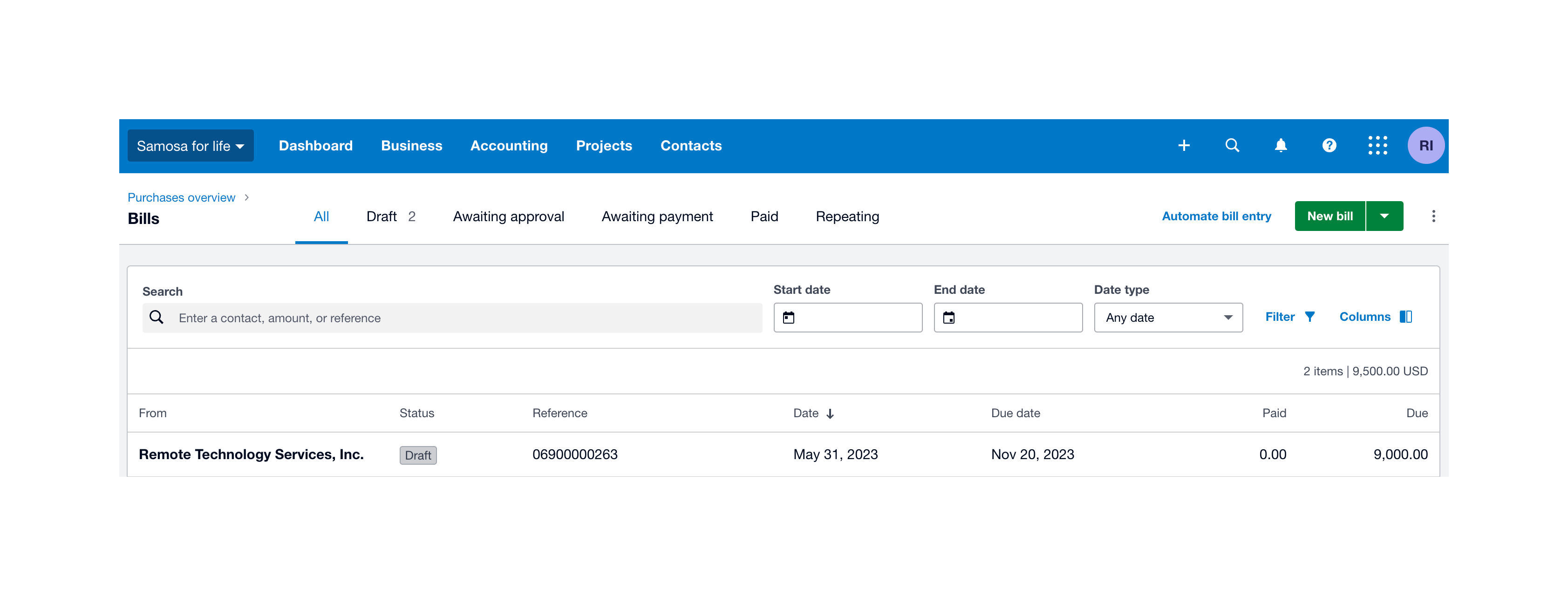Viewport: 1568px width, 596px height.
Task: Expand the New bill dropdown arrow
Action: pyautogui.click(x=1385, y=216)
